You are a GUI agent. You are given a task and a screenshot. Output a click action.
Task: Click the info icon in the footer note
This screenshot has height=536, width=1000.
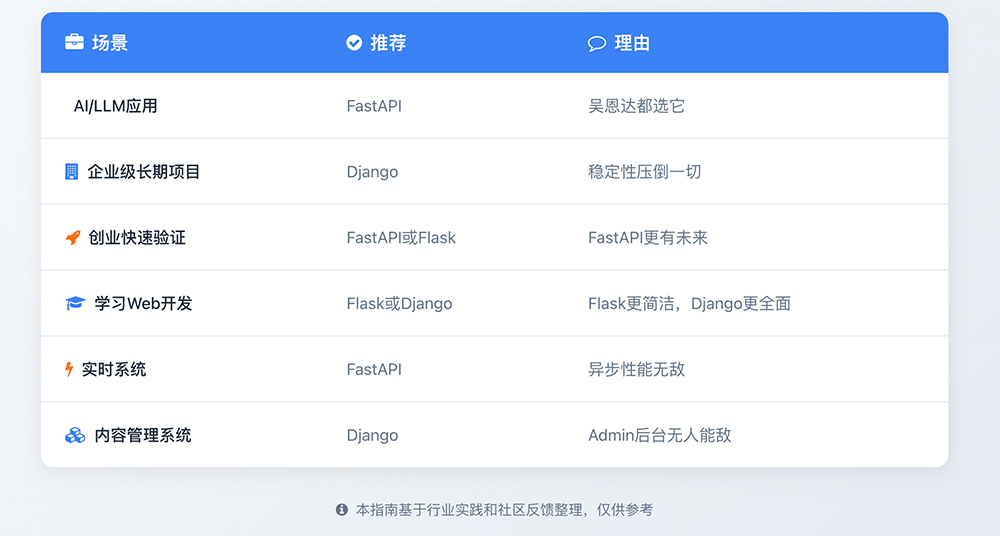(x=342, y=510)
